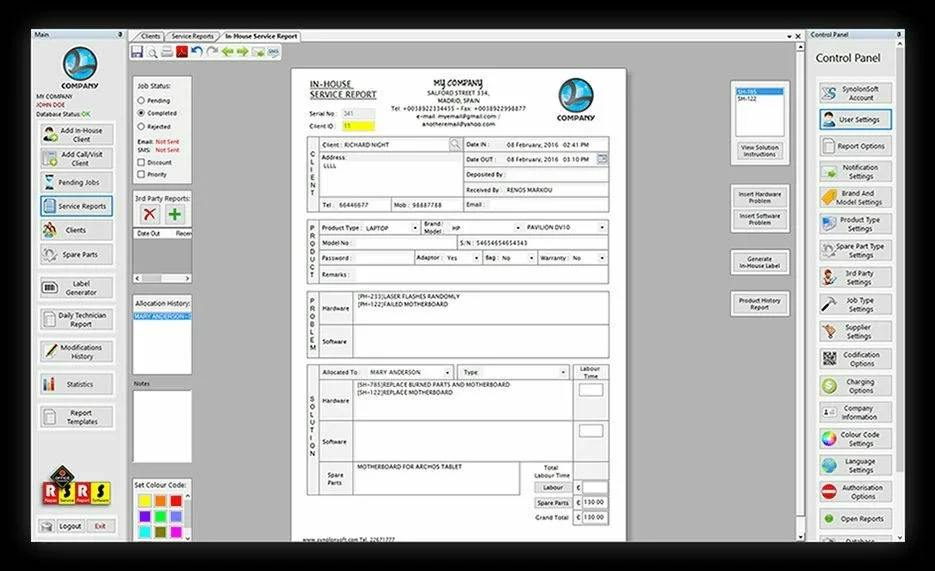Expand the solution Type dropdown
This screenshot has width=935, height=571.
click(x=563, y=372)
